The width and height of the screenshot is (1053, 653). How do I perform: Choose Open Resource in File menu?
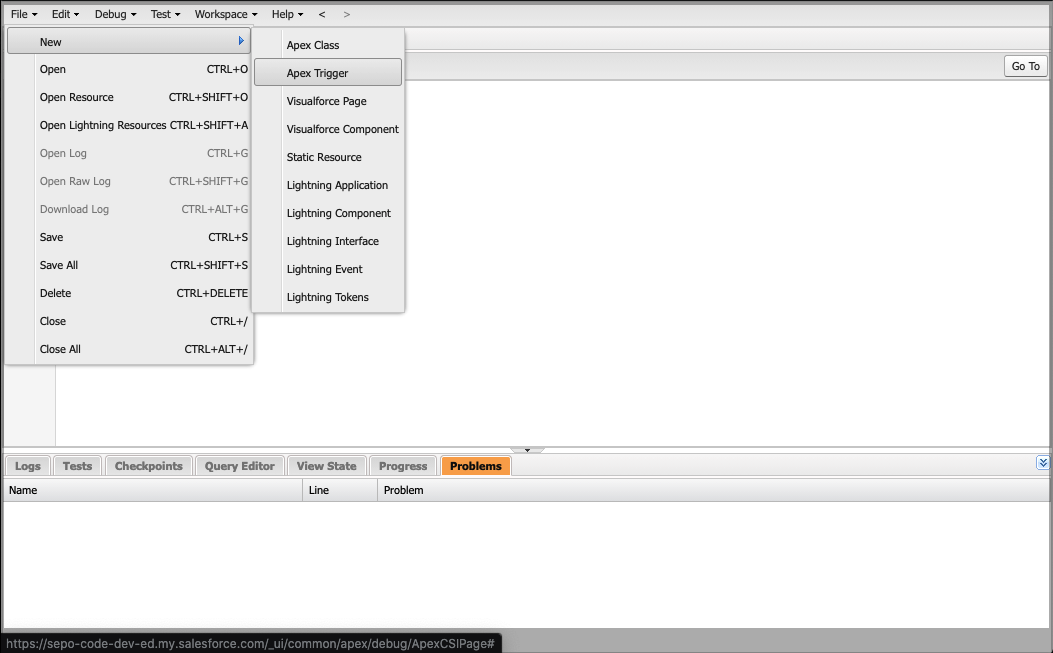129,97
